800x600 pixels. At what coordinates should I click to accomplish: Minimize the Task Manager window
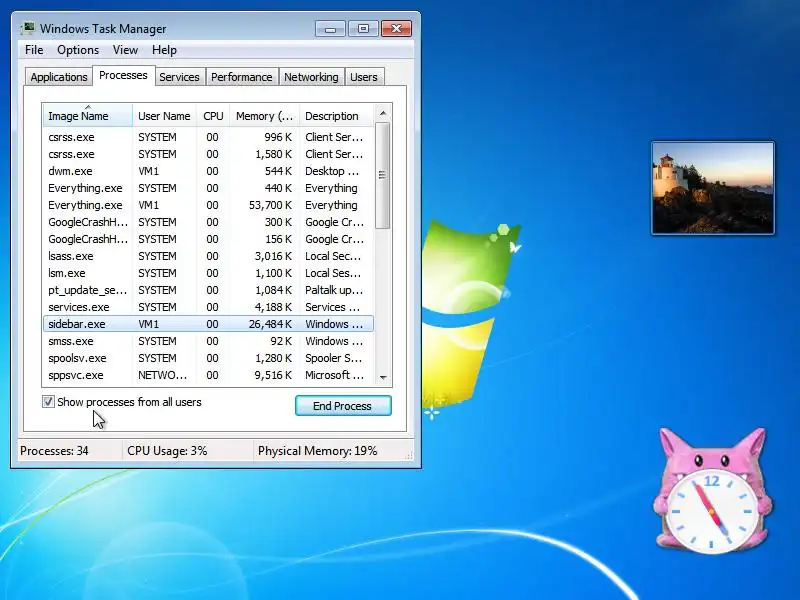pos(330,29)
